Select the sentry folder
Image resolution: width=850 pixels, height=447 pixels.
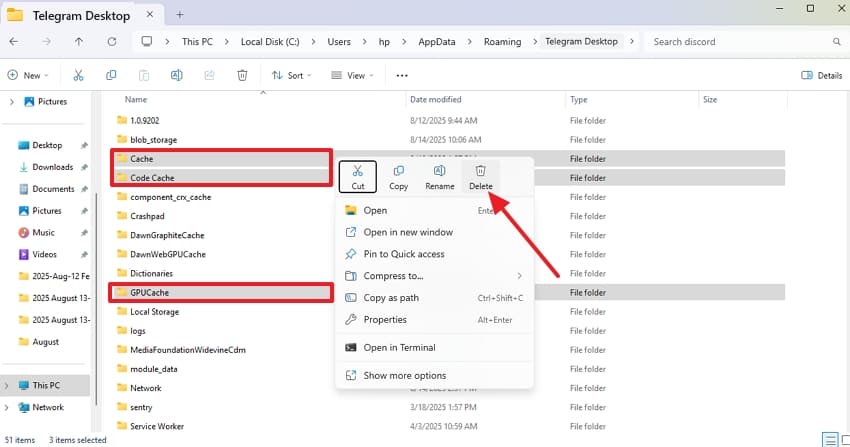click(x=141, y=407)
